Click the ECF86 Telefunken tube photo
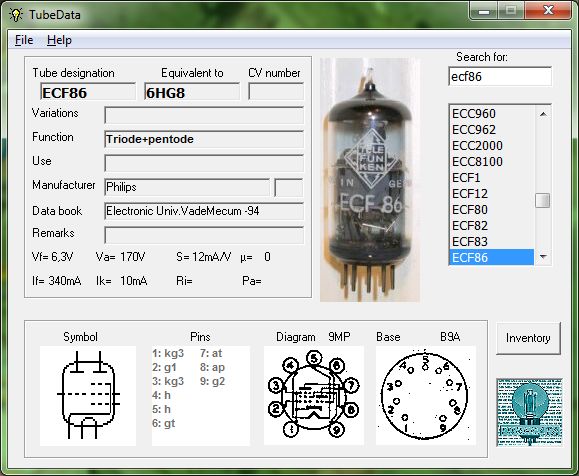The image size is (579, 476). [370, 179]
